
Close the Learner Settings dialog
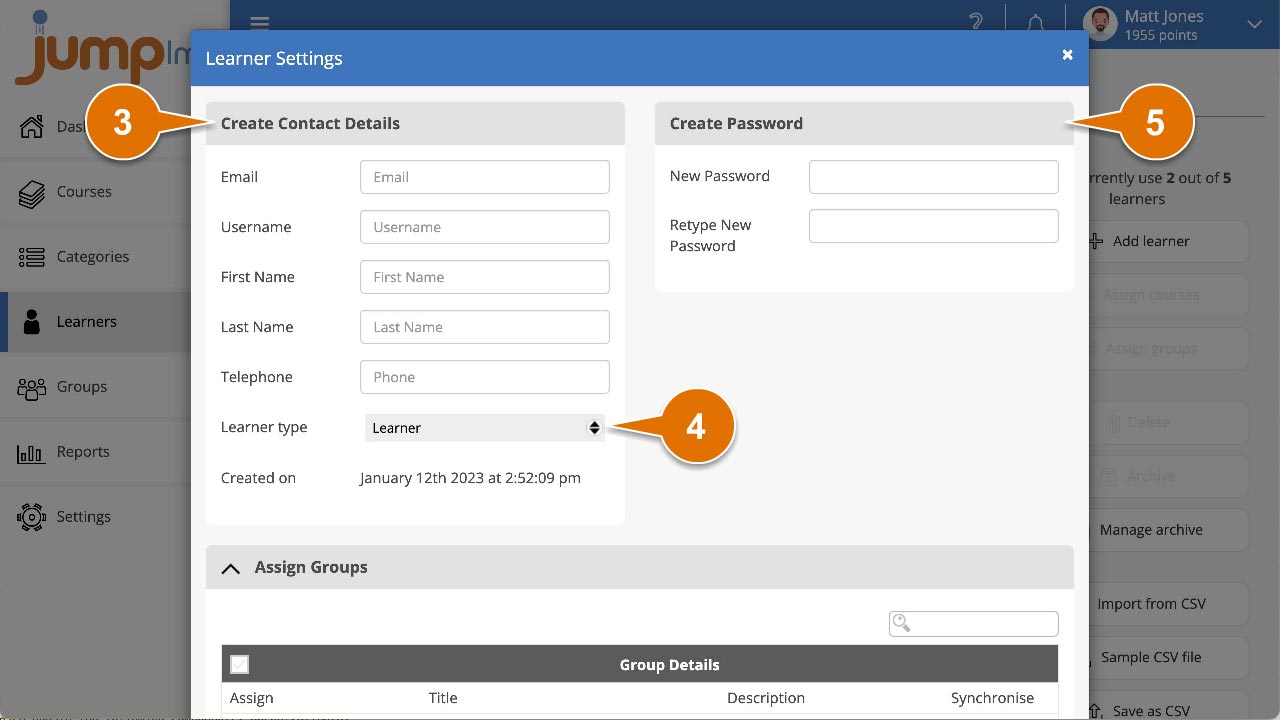1067,55
